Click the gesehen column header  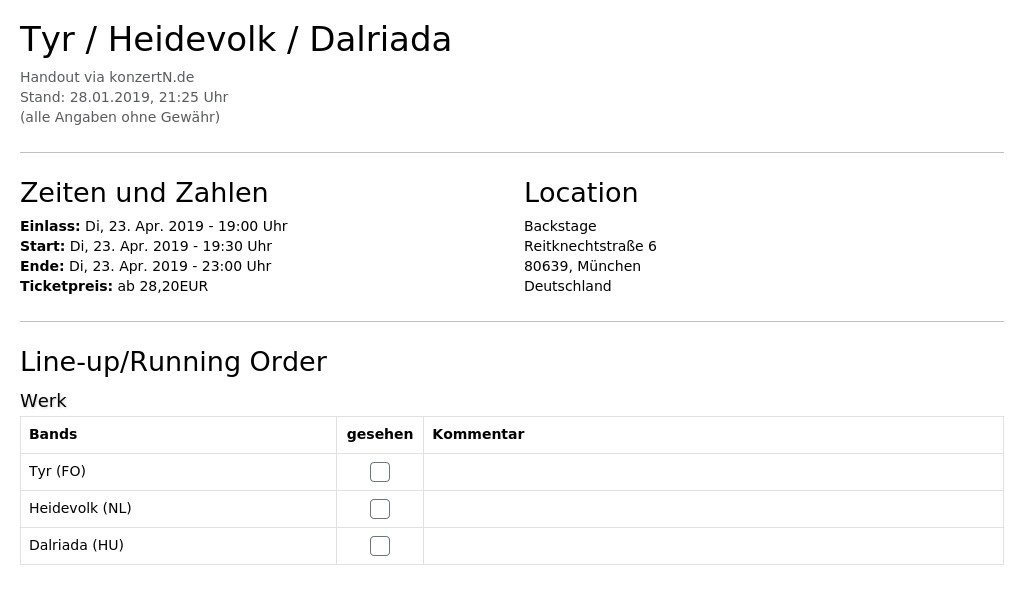point(379,434)
